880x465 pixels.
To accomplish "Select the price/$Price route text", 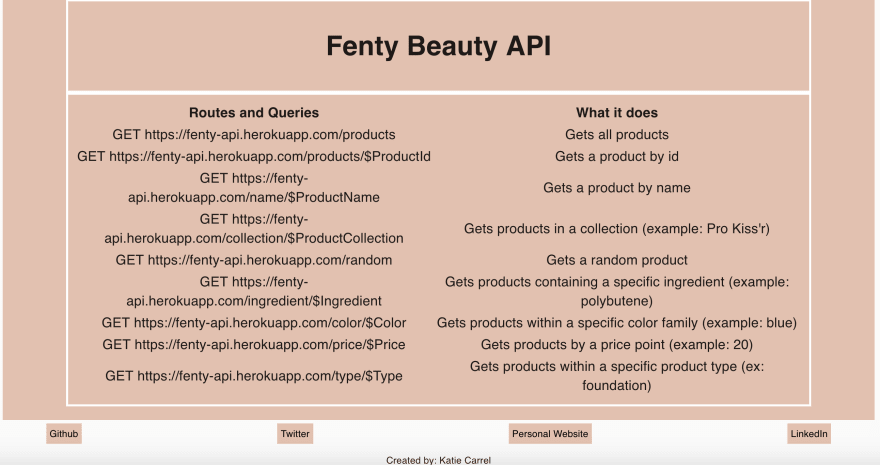I will pyautogui.click(x=254, y=345).
